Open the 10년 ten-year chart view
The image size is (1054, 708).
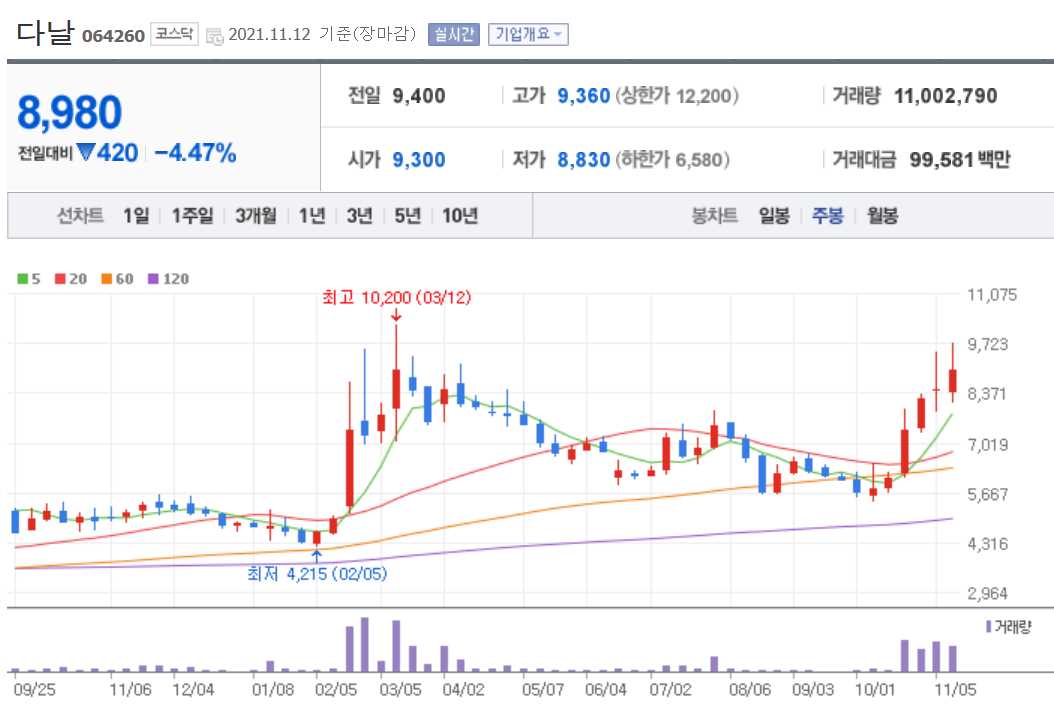click(461, 215)
